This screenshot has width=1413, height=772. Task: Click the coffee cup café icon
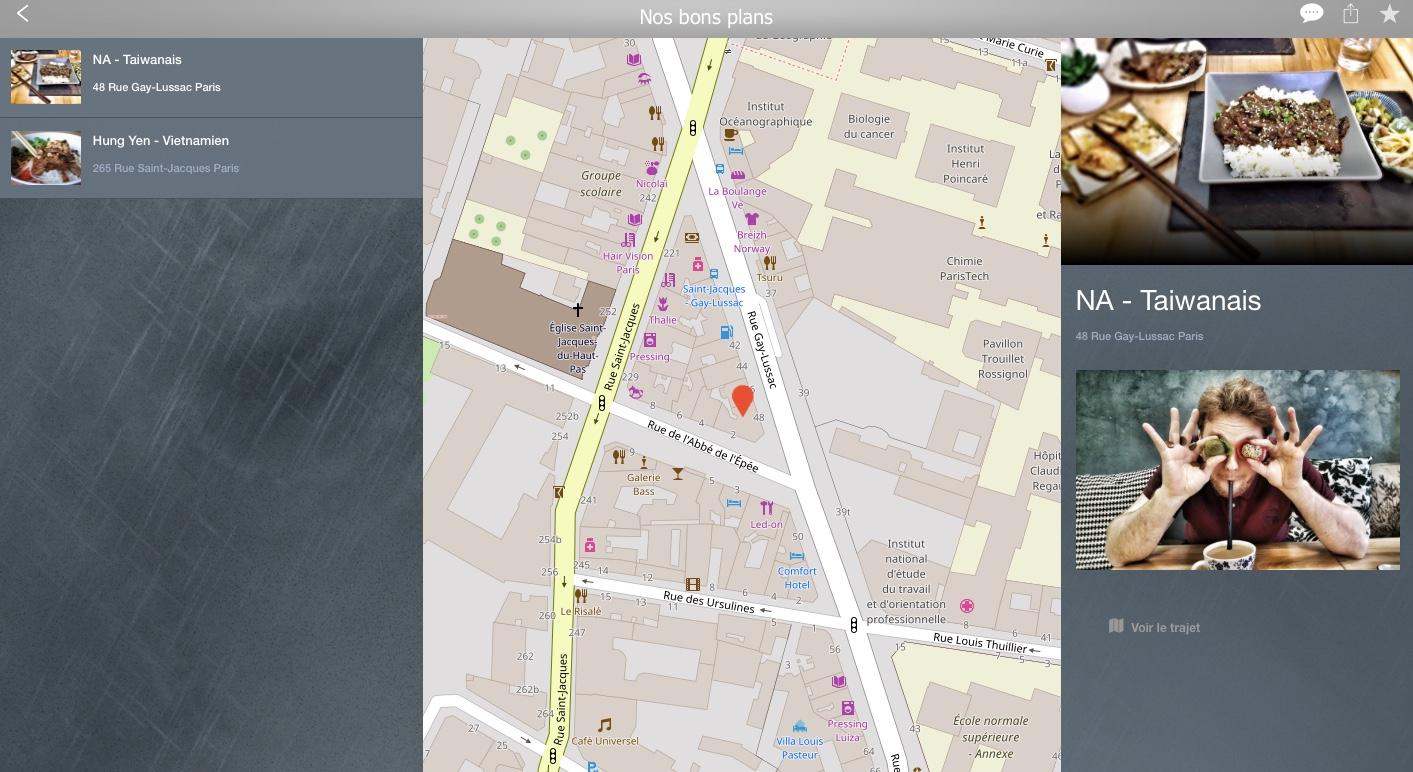tap(730, 135)
